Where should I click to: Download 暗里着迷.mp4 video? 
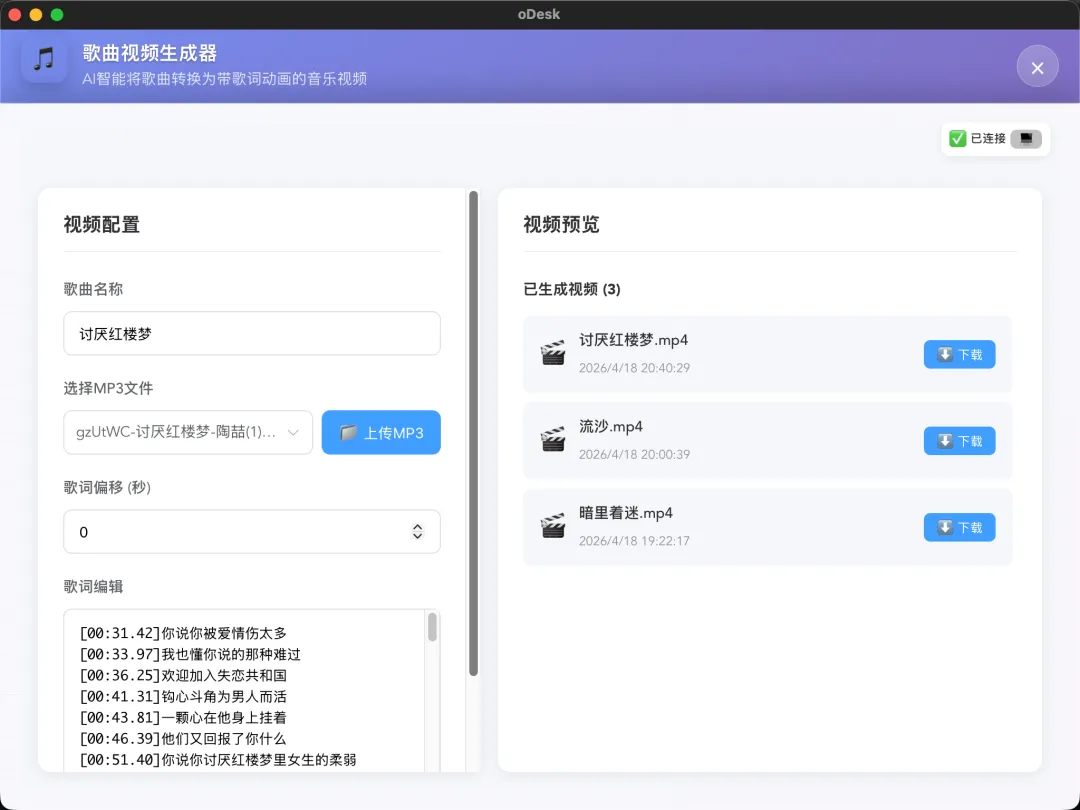click(959, 528)
